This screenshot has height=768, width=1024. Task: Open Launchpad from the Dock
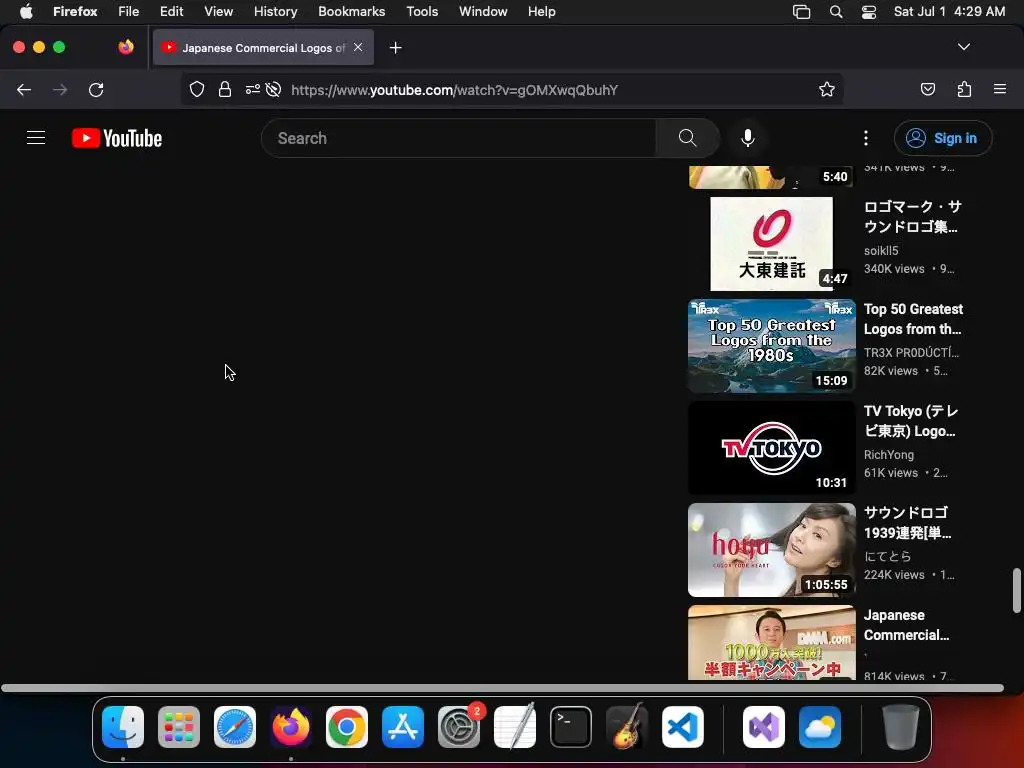(x=179, y=727)
